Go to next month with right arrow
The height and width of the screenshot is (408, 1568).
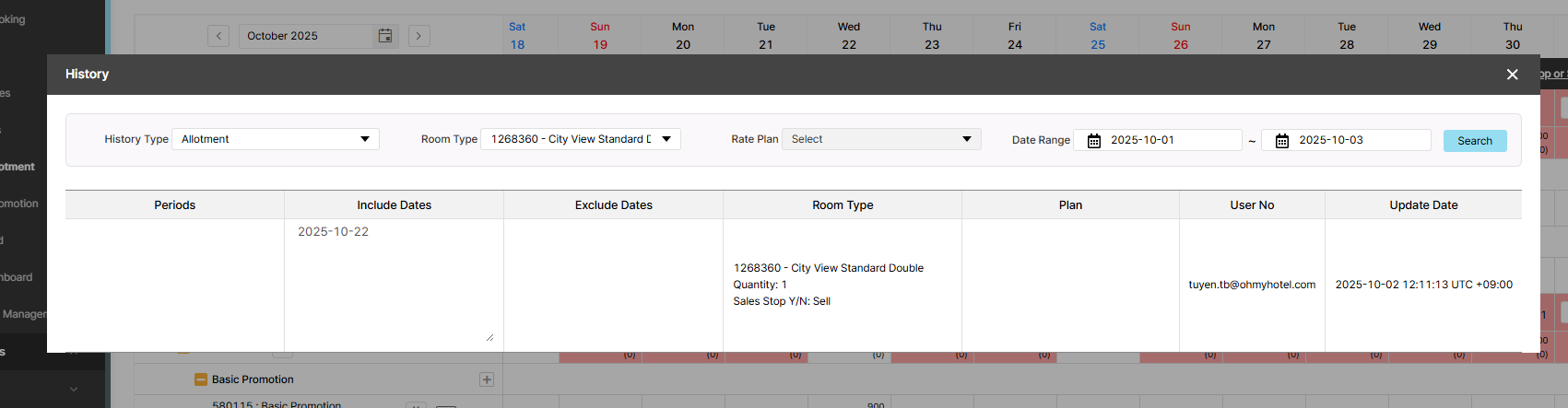click(x=419, y=36)
